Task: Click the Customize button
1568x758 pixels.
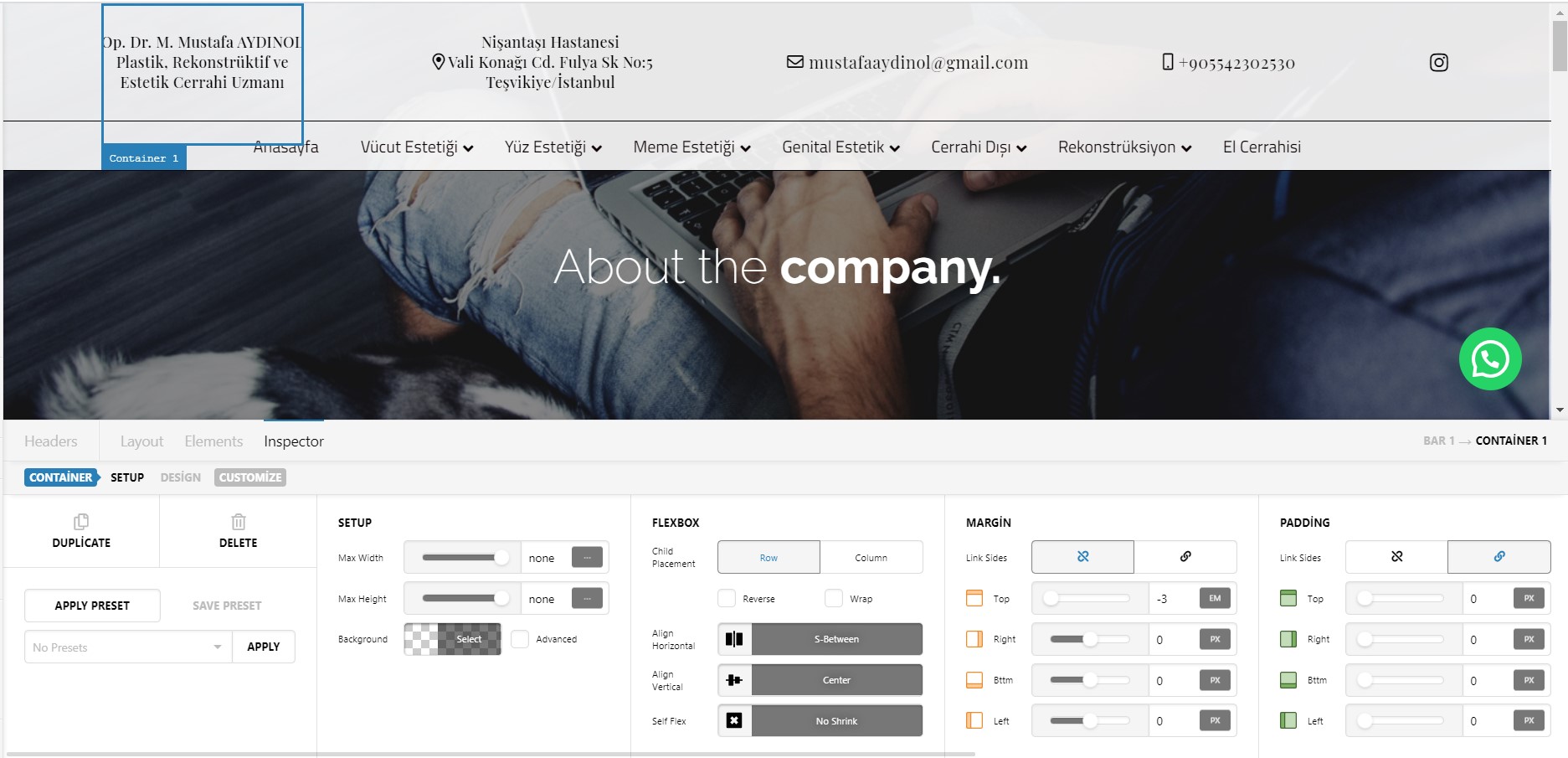Action: coord(249,477)
